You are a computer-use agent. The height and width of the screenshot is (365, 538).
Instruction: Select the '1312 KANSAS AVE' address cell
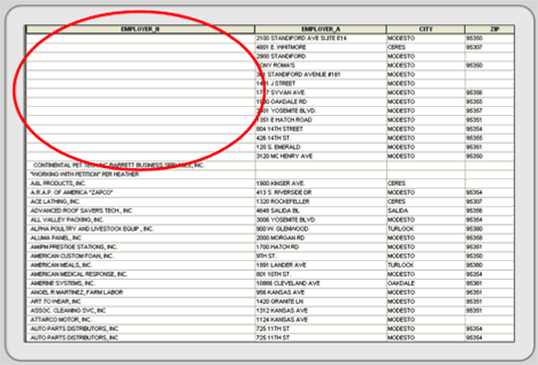coord(320,311)
